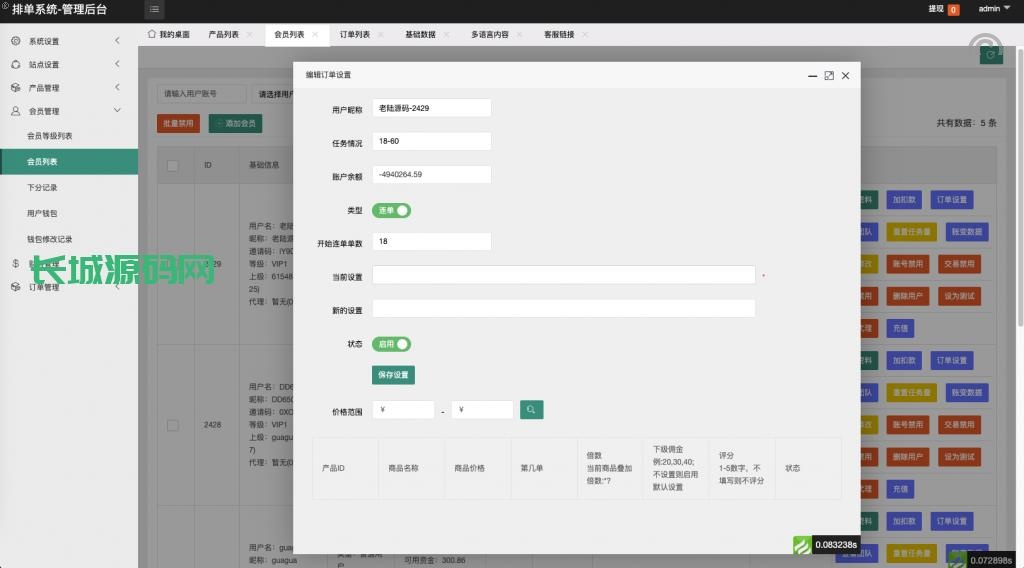Click the price range search icon
This screenshot has width=1024, height=568.
coord(532,410)
